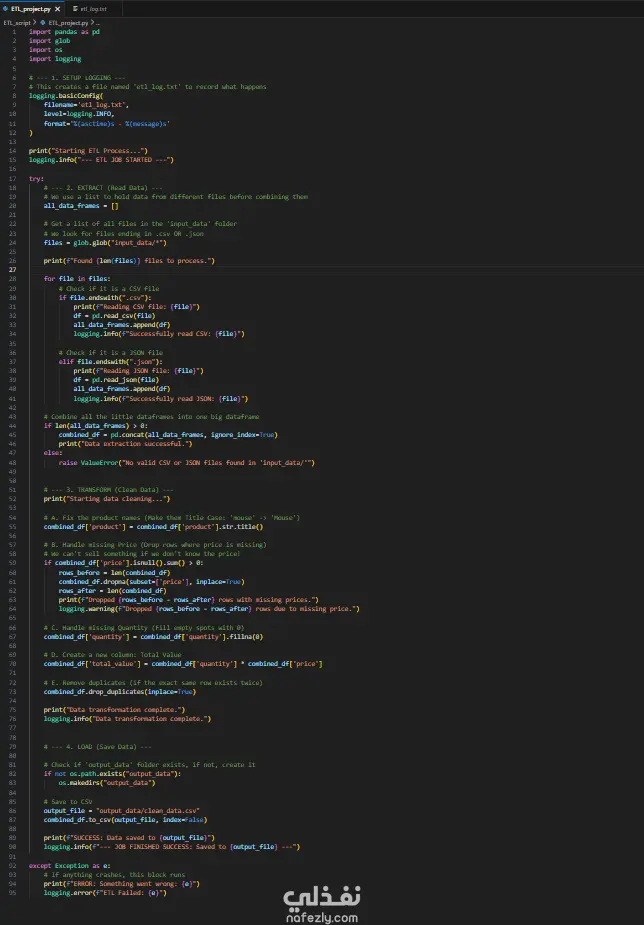Click the .str.title() product line
Image resolution: width=644 pixels, height=925 pixels.
pyautogui.click(x=153, y=527)
